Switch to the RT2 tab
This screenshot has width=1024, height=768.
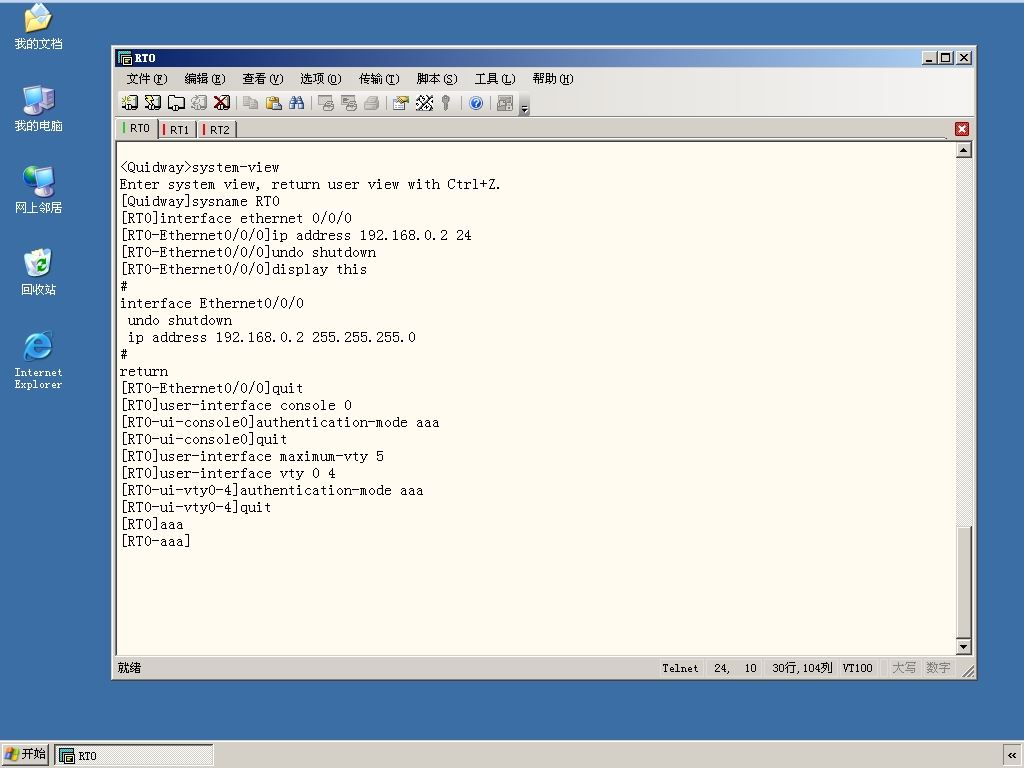pos(217,129)
